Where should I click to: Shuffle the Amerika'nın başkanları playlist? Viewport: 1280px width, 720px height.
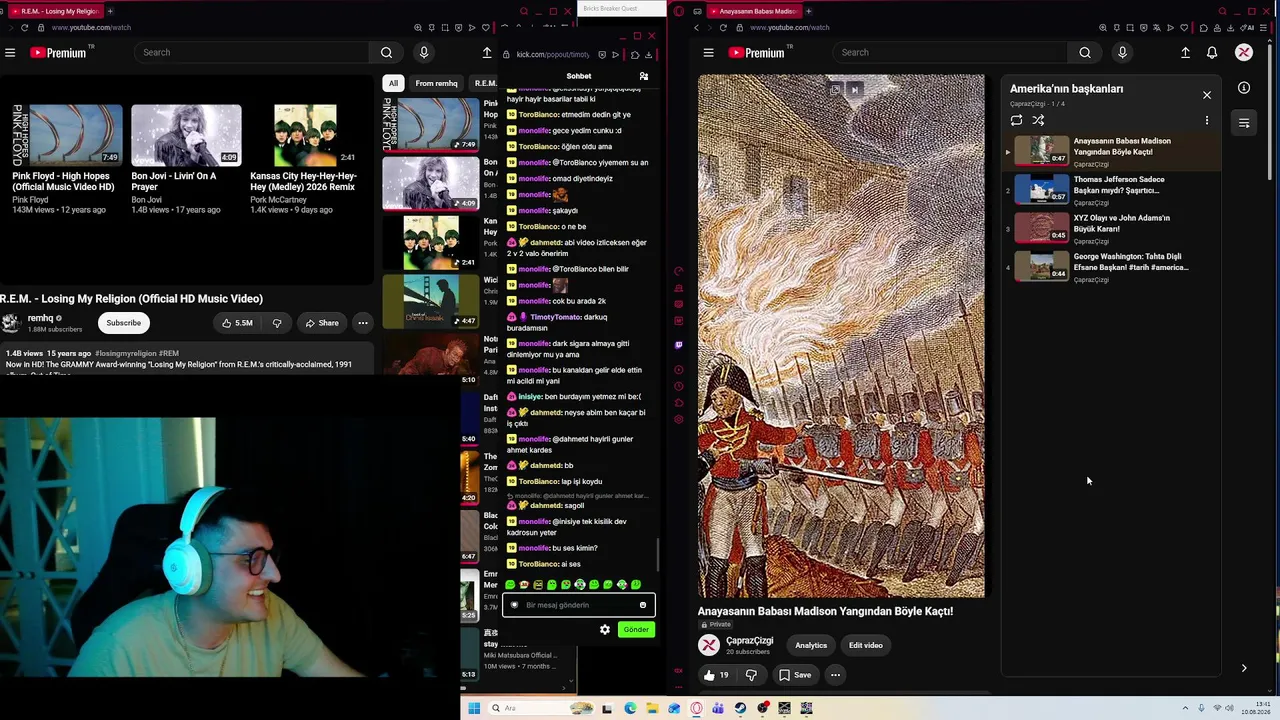(x=1038, y=120)
